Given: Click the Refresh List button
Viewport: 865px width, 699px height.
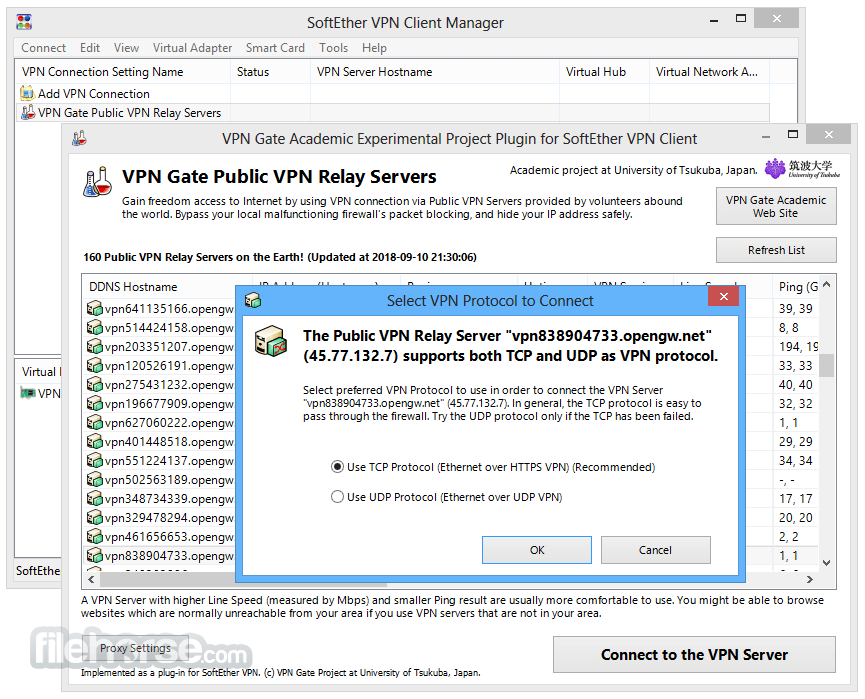Looking at the screenshot, I should pyautogui.click(x=776, y=250).
